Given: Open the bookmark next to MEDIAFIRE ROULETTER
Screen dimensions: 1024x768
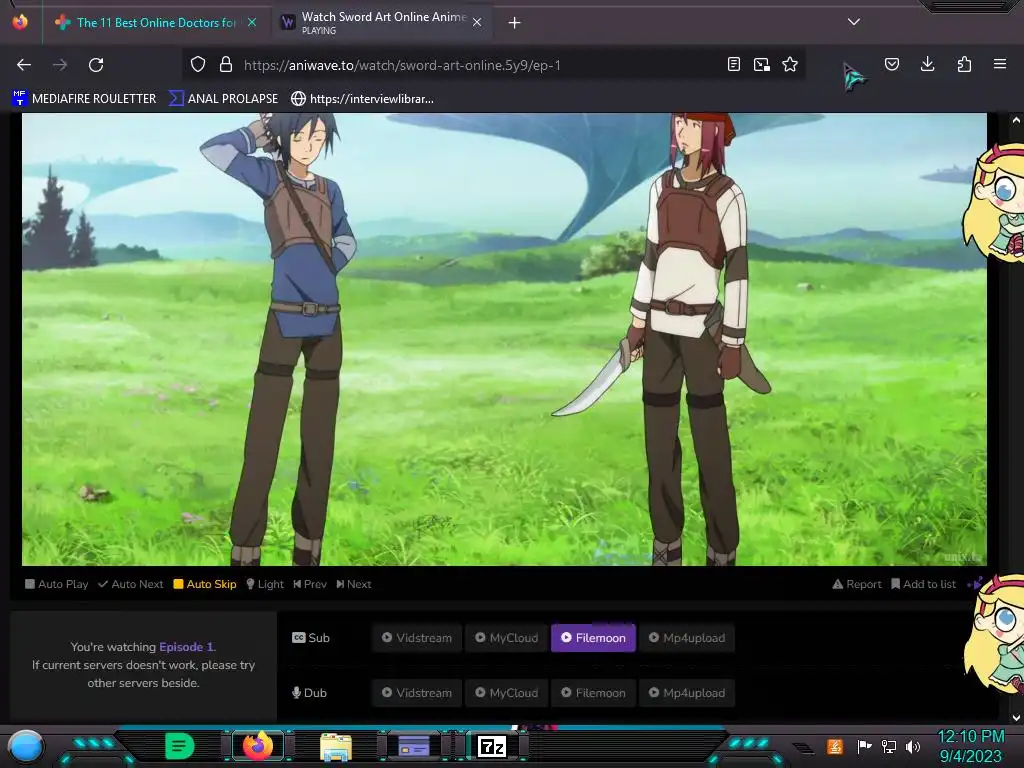Looking at the screenshot, I should pyautogui.click(x=223, y=99).
